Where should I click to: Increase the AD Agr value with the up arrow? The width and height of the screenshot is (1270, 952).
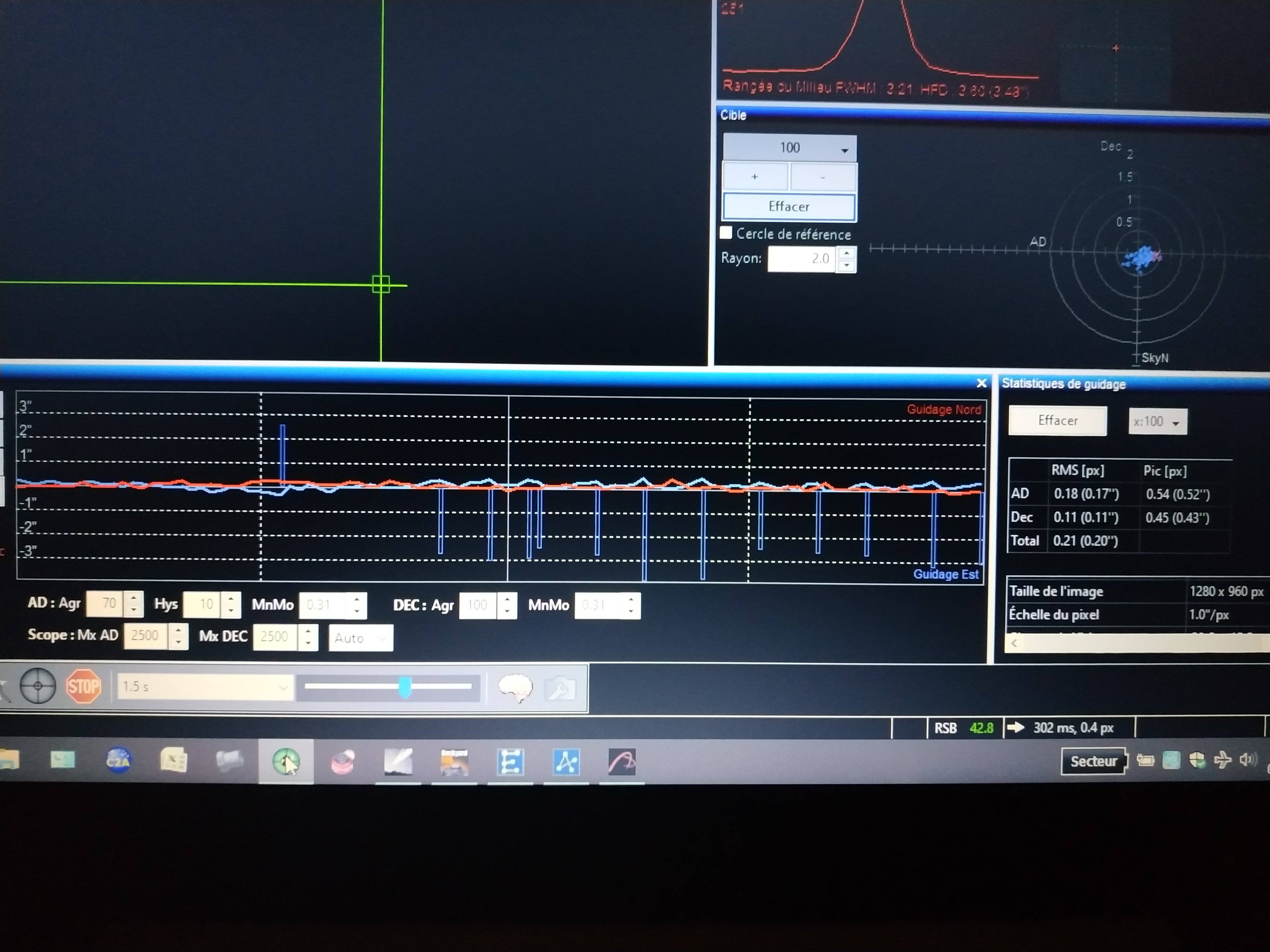[134, 597]
